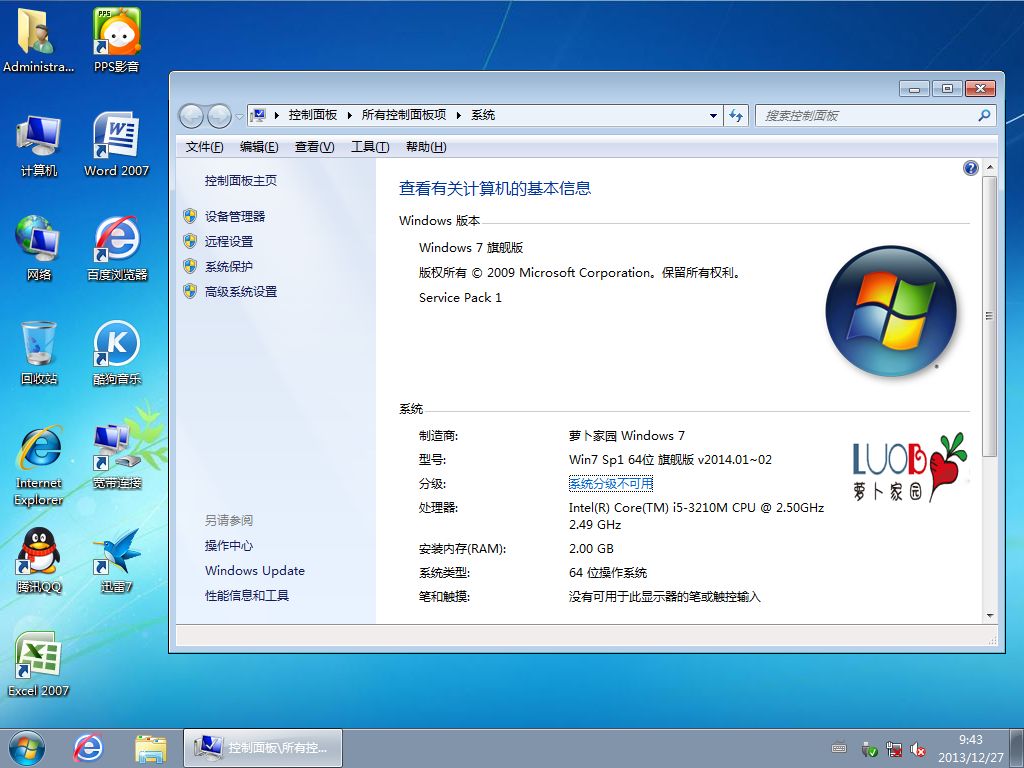
Task: Click the scroll down arrow of the system window
Action: click(x=990, y=616)
